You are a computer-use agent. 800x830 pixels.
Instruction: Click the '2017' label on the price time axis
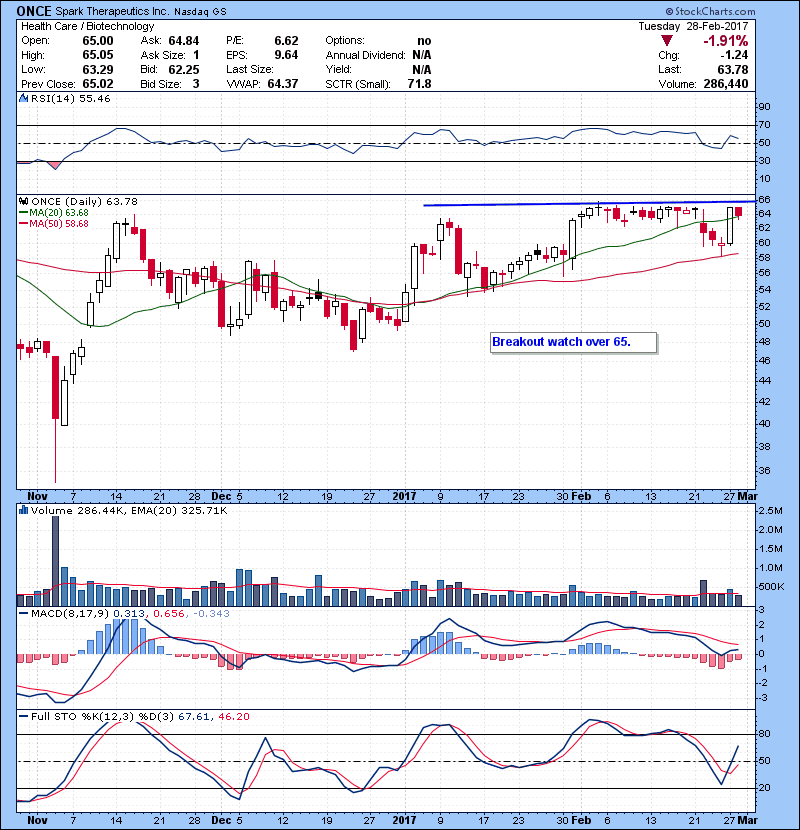click(404, 496)
